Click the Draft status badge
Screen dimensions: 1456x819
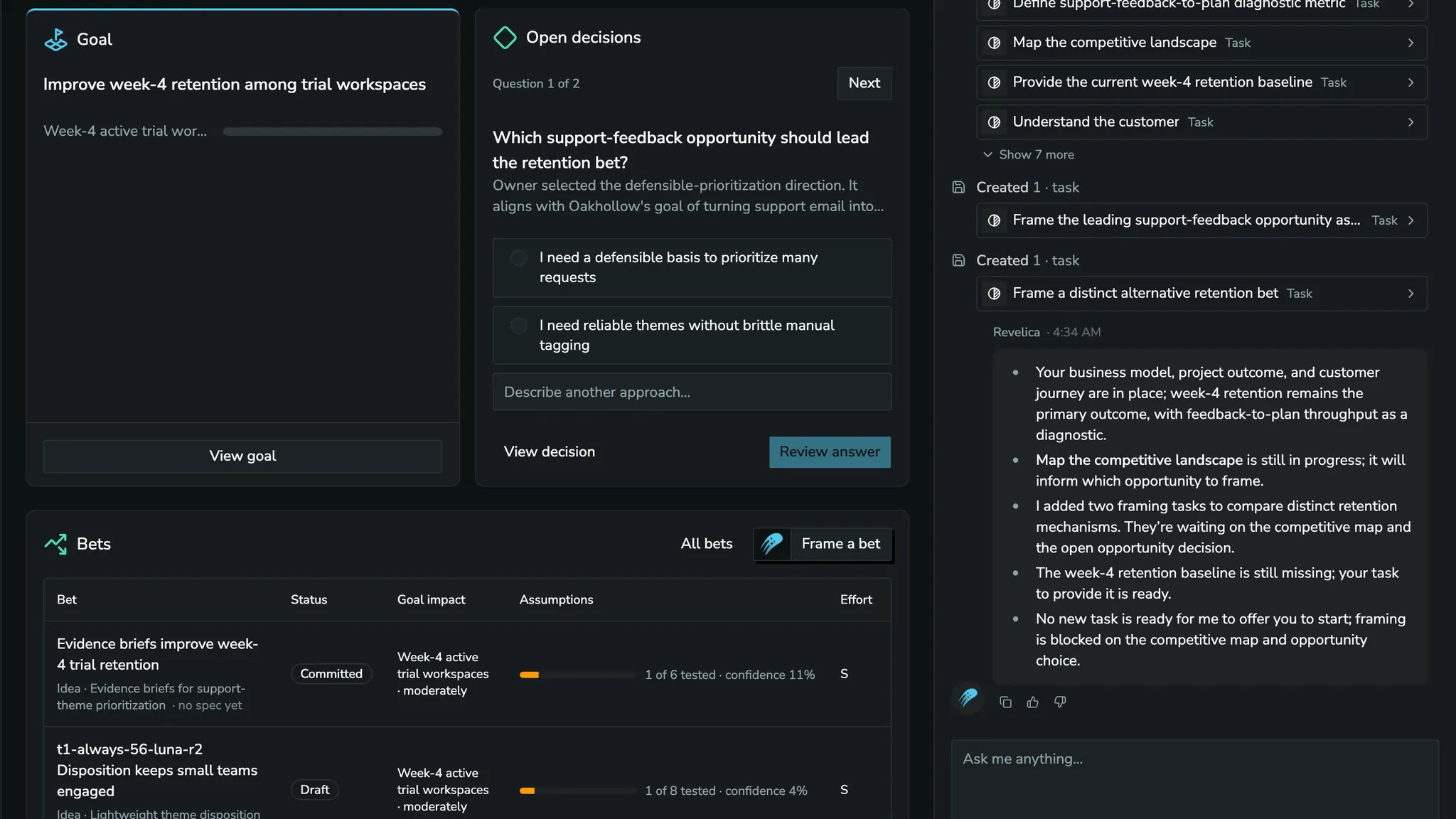pos(314,790)
